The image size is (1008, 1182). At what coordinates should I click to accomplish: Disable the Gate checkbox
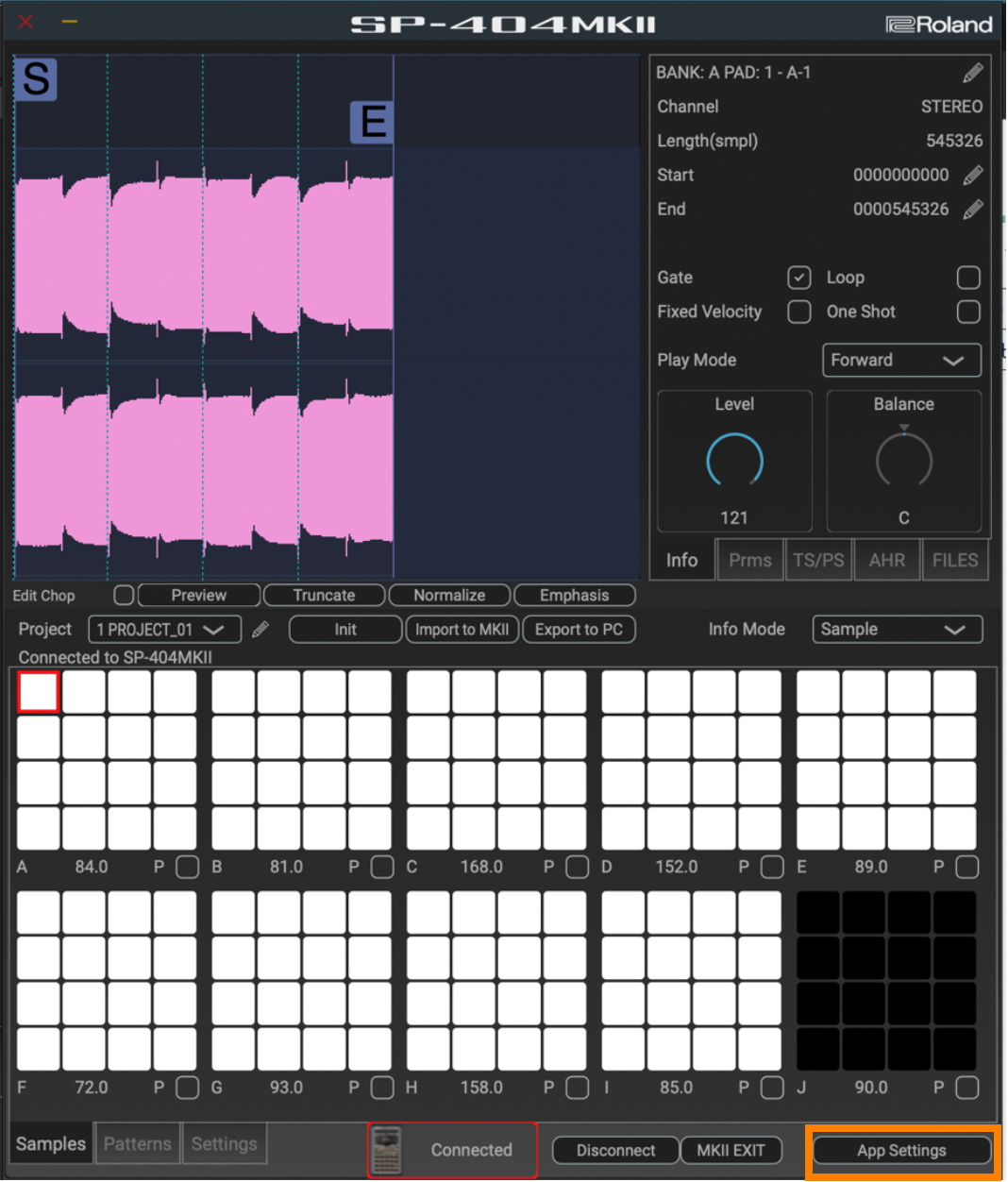pyautogui.click(x=799, y=278)
